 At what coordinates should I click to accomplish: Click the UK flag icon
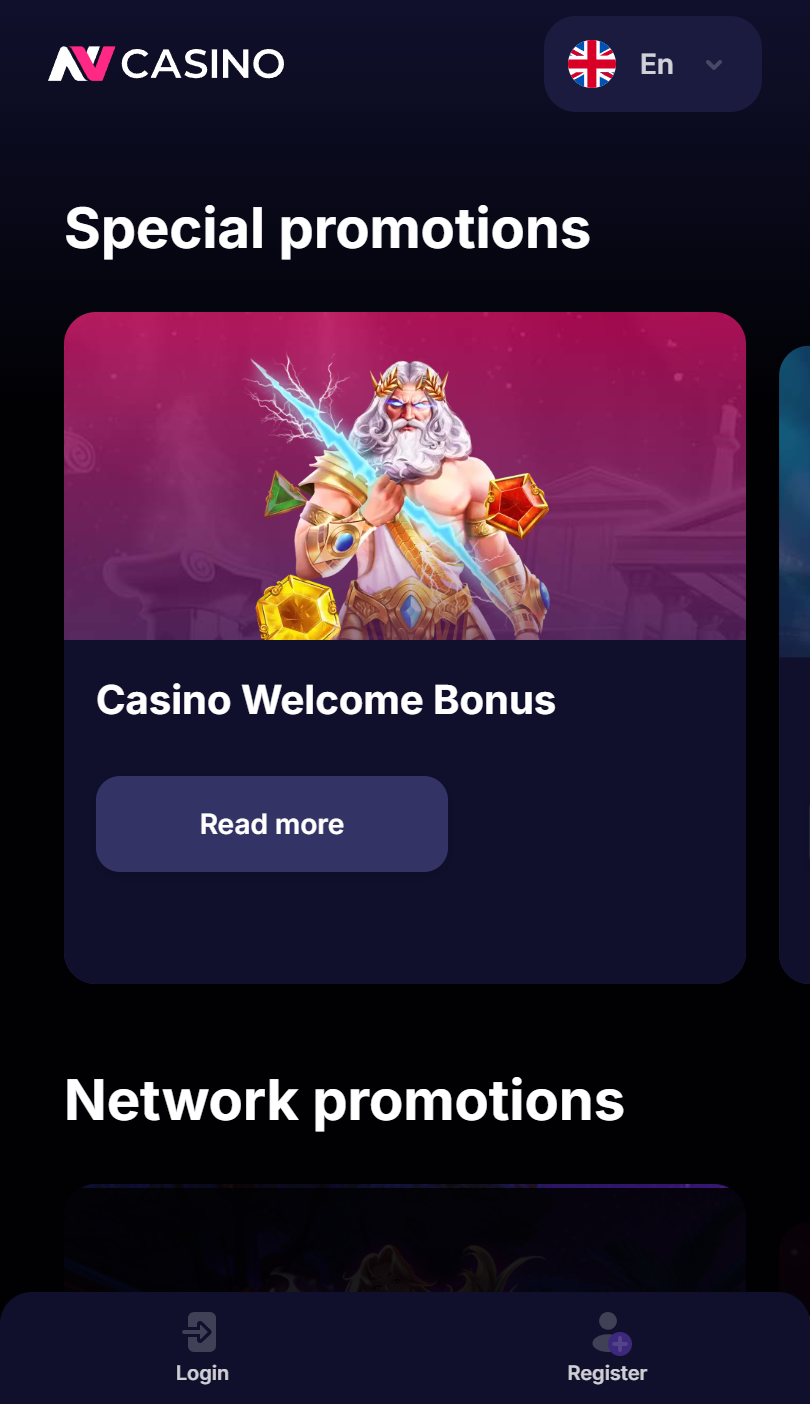tap(592, 64)
